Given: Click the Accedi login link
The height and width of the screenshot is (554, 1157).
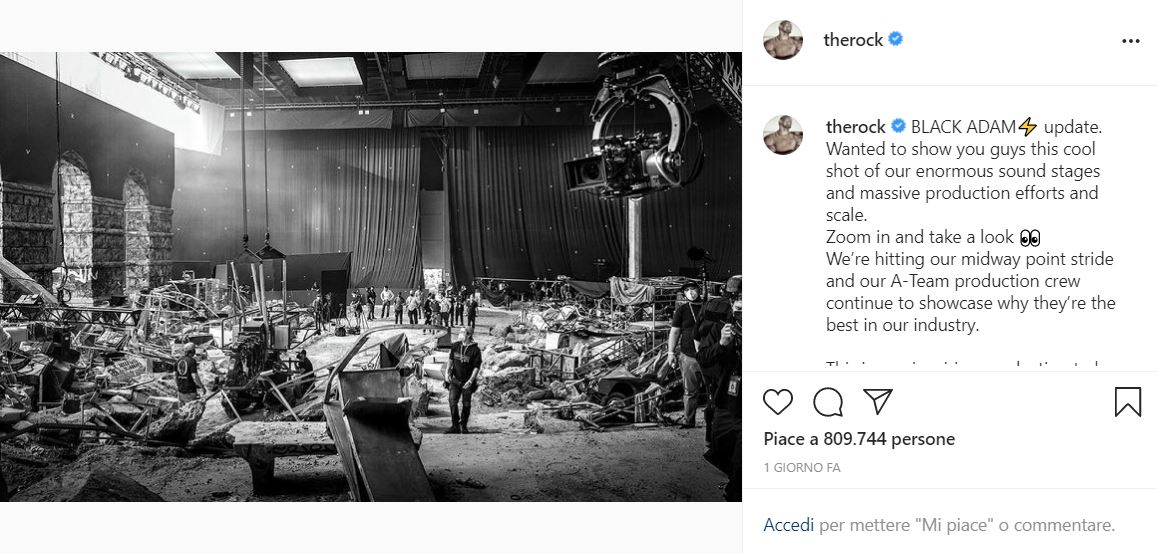Looking at the screenshot, I should coord(789,525).
